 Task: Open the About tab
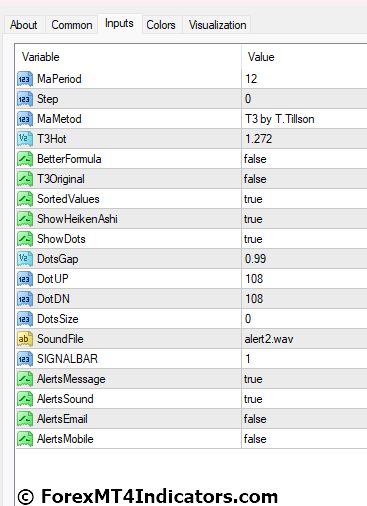tap(24, 25)
